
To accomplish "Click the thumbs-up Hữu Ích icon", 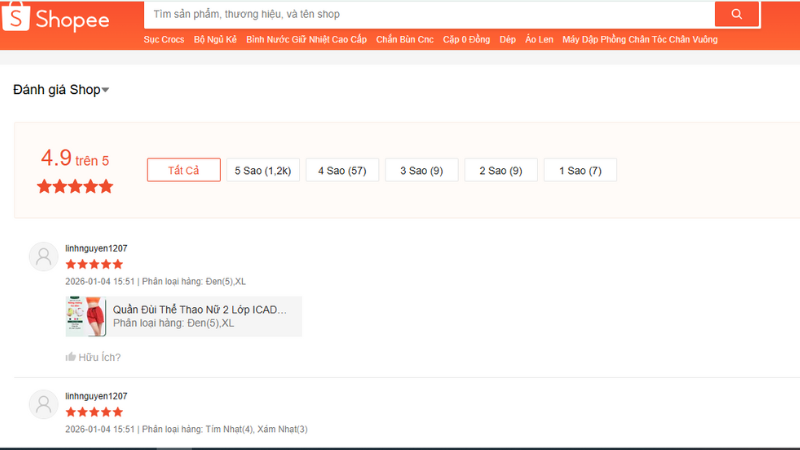I will pyautogui.click(x=71, y=357).
